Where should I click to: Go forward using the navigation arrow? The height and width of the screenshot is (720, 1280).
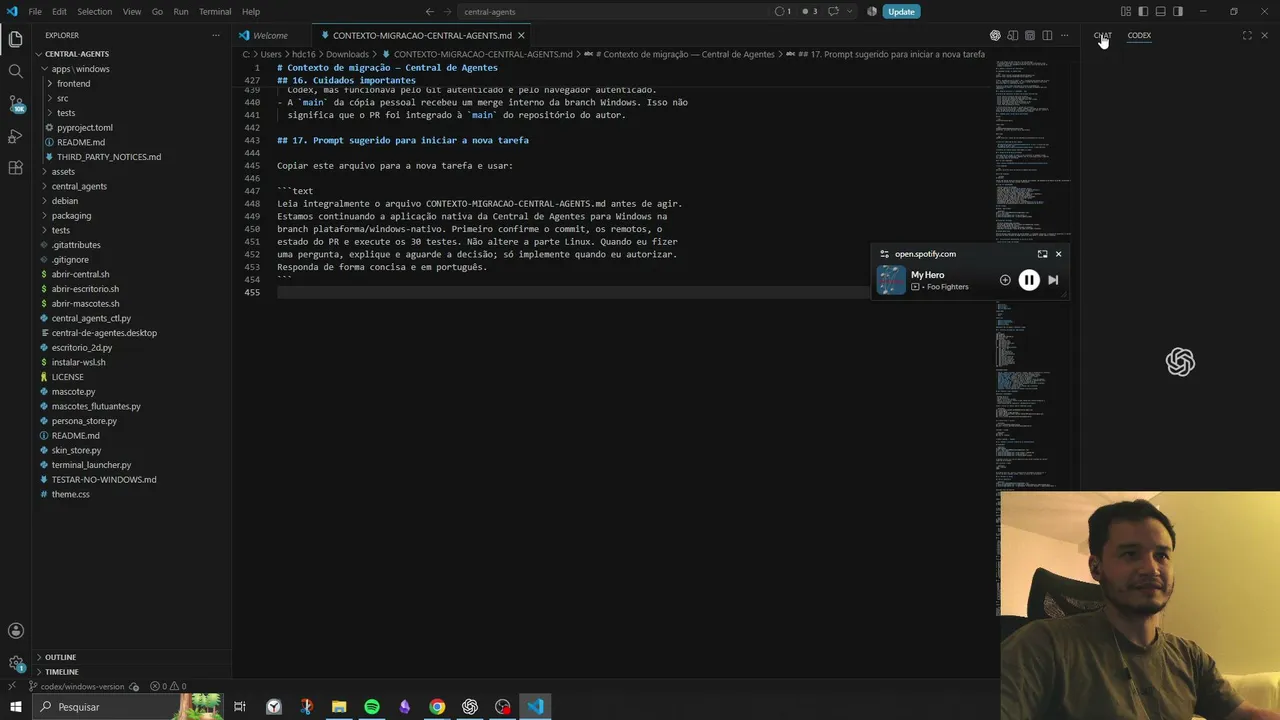pos(447,12)
